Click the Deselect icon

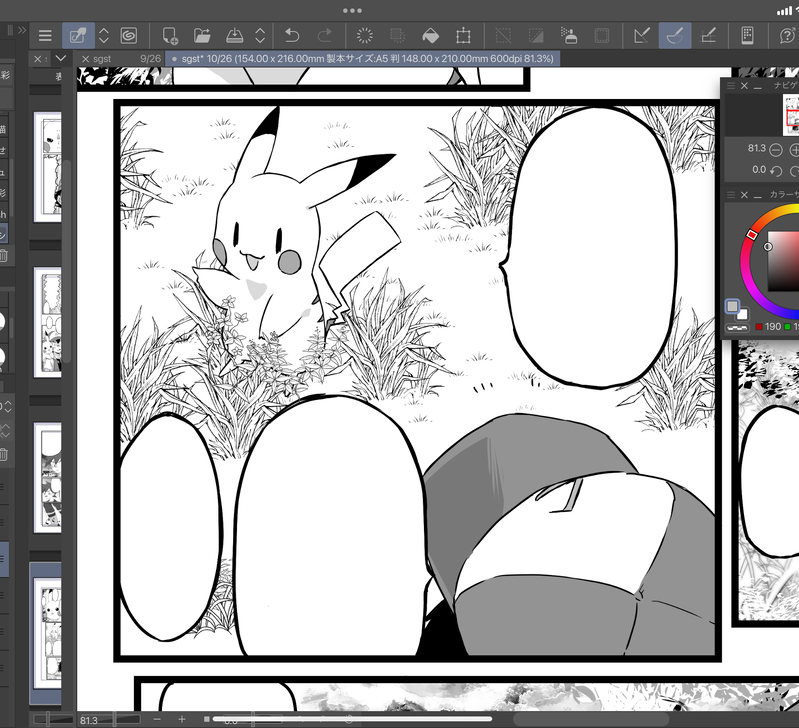503,36
